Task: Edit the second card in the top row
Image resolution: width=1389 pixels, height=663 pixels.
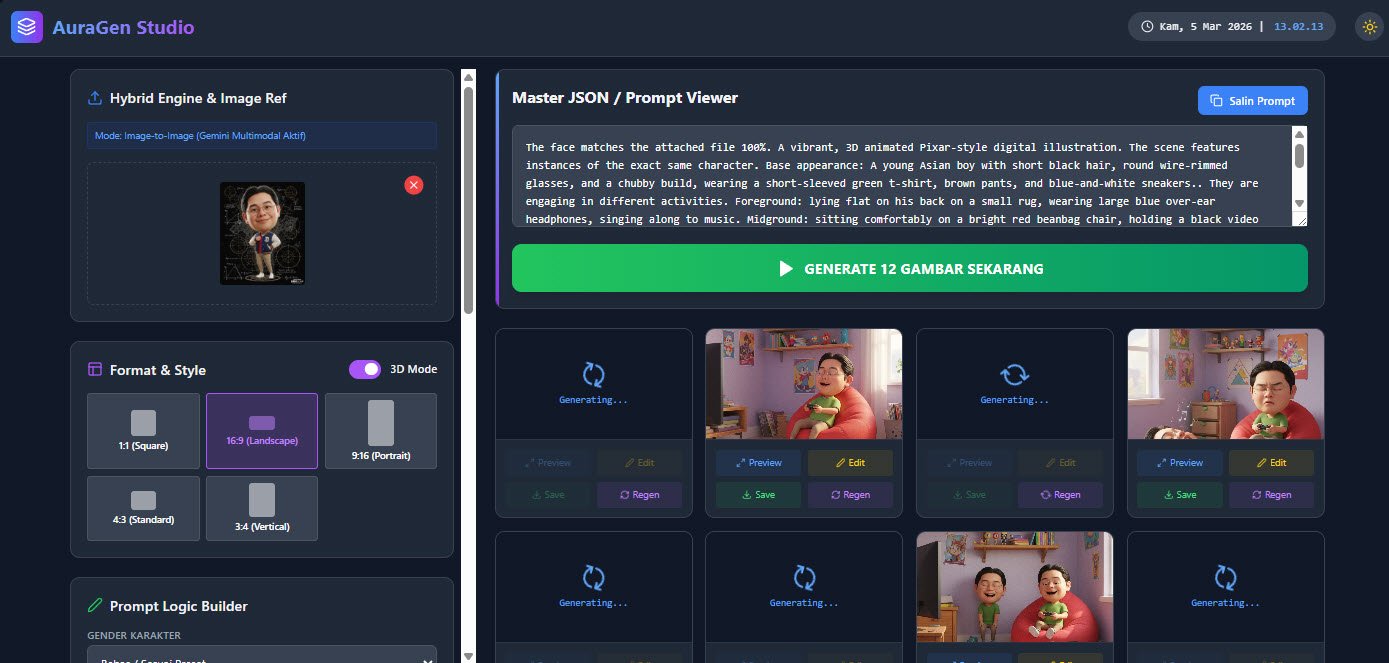Action: coord(850,463)
